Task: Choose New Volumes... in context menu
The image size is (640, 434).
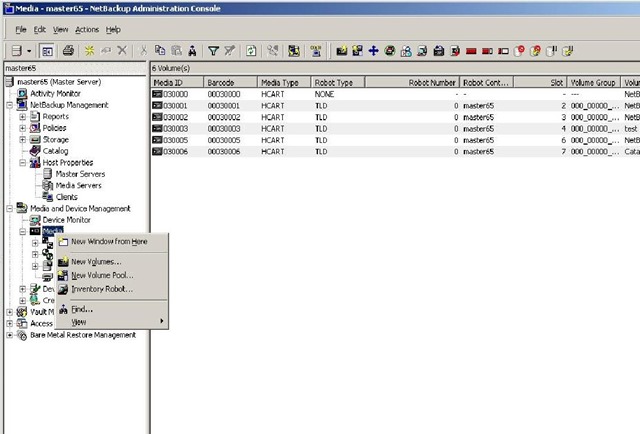Action: click(x=111, y=262)
